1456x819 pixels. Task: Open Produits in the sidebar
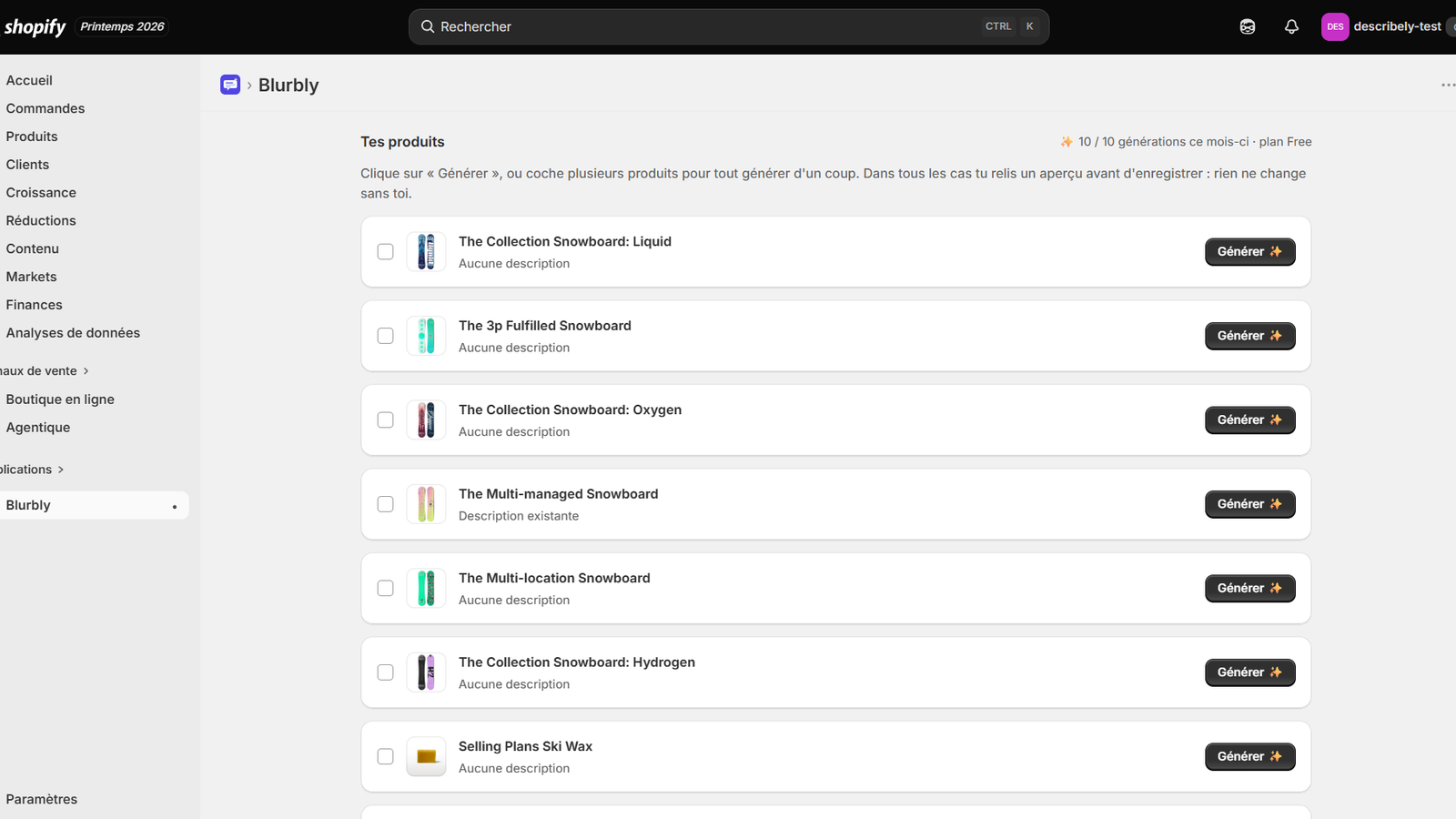pos(32,136)
